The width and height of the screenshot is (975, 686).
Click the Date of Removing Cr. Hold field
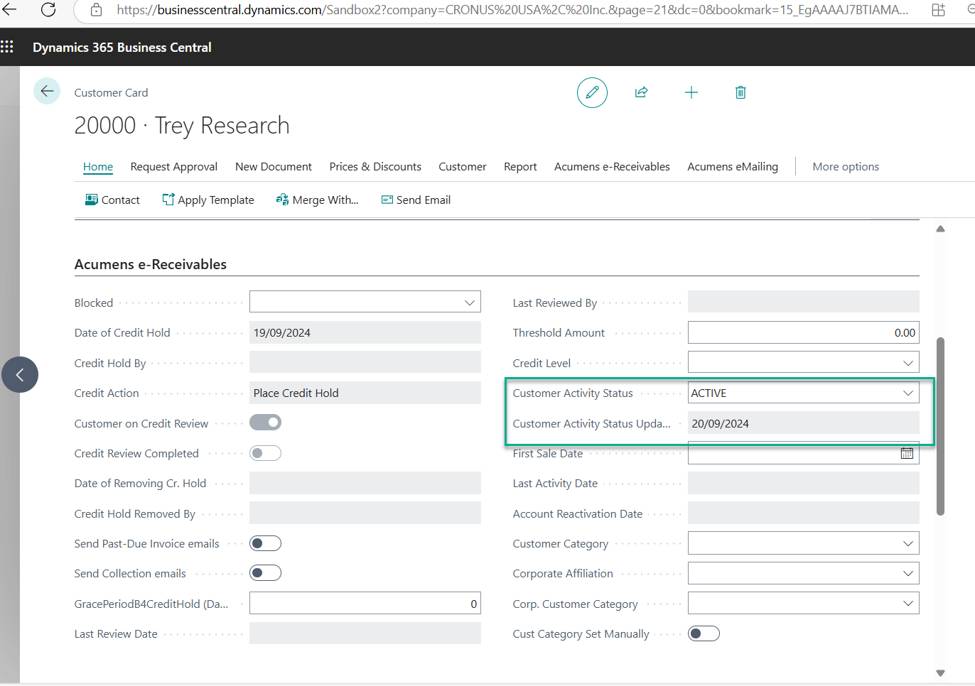(365, 483)
